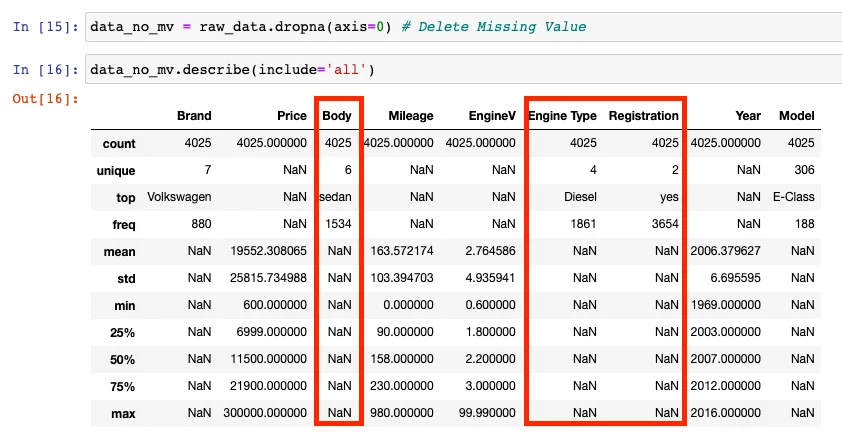Click the 'sedan' cell in Body column
Screen dimensions: 842x434
[337, 198]
